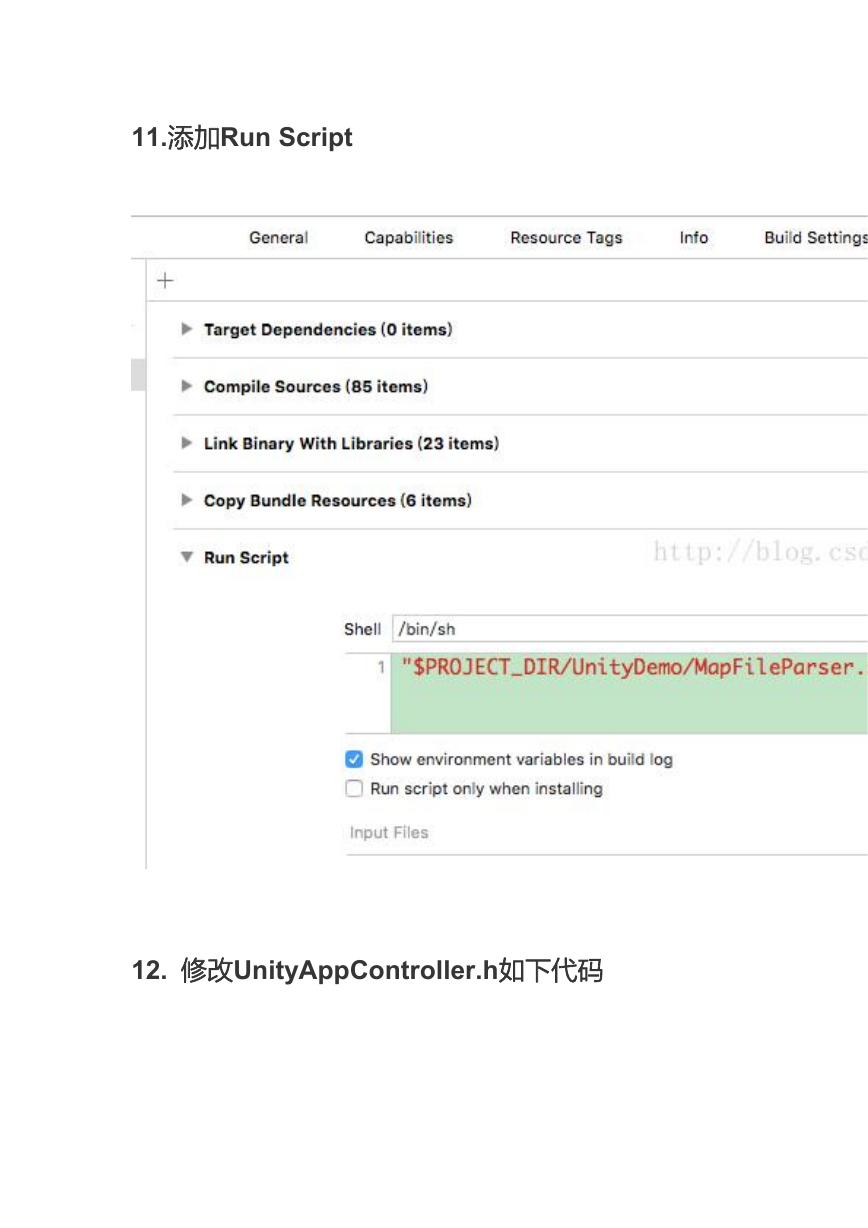Go to the Info tab
Image resolution: width=868 pixels, height=1228 pixels.
click(x=694, y=238)
